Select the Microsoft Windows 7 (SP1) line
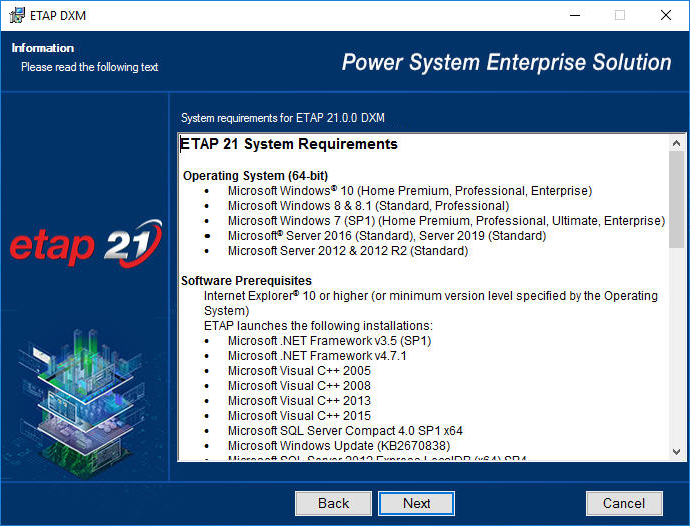690x526 pixels. [x=446, y=221]
